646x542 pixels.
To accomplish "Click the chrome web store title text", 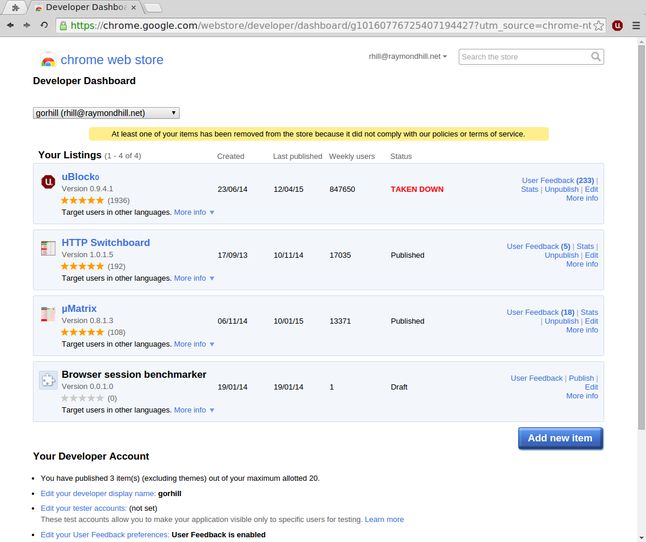I will (112, 60).
